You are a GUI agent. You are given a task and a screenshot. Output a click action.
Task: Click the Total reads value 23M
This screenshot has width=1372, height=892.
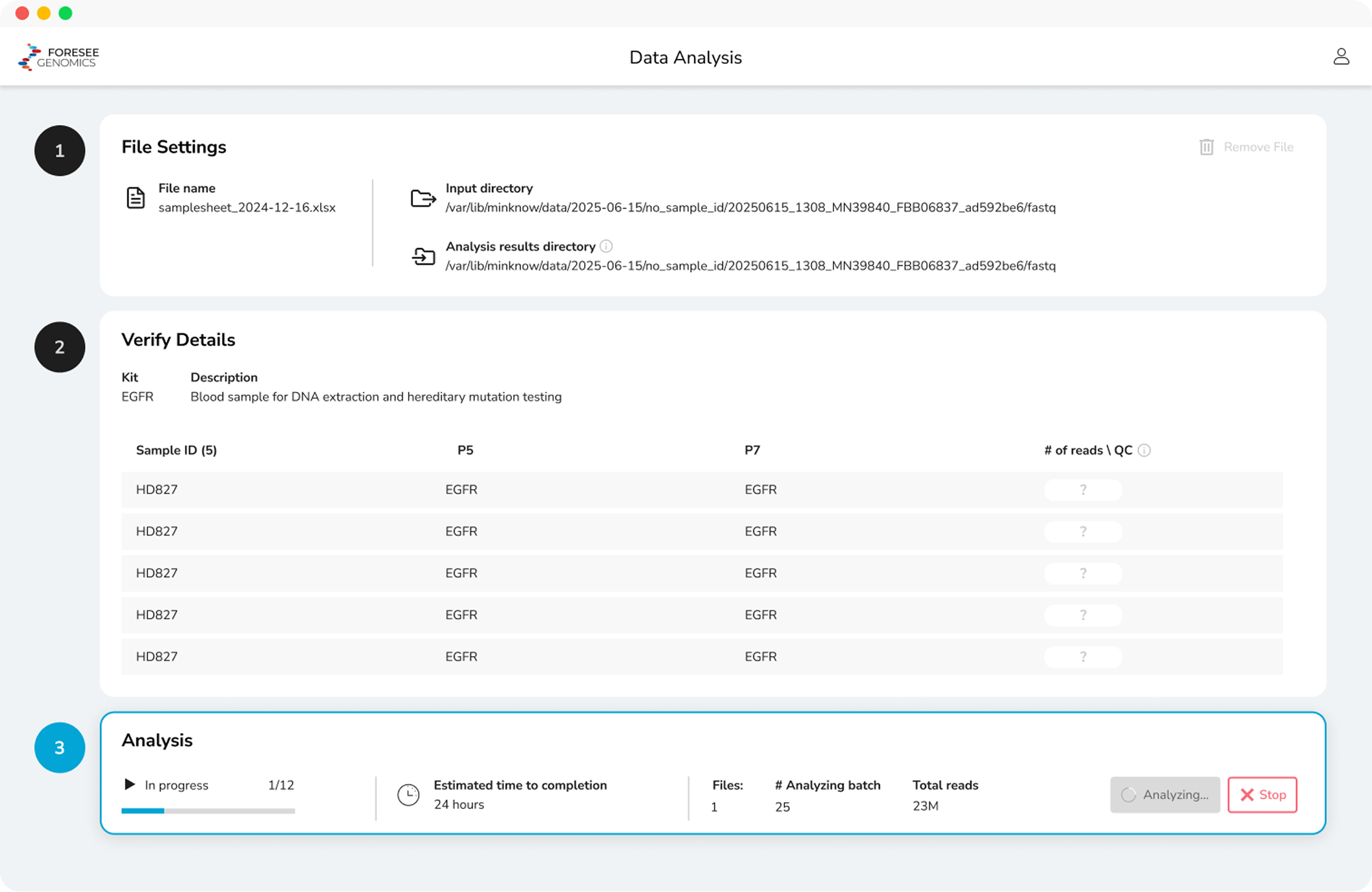tap(926, 806)
